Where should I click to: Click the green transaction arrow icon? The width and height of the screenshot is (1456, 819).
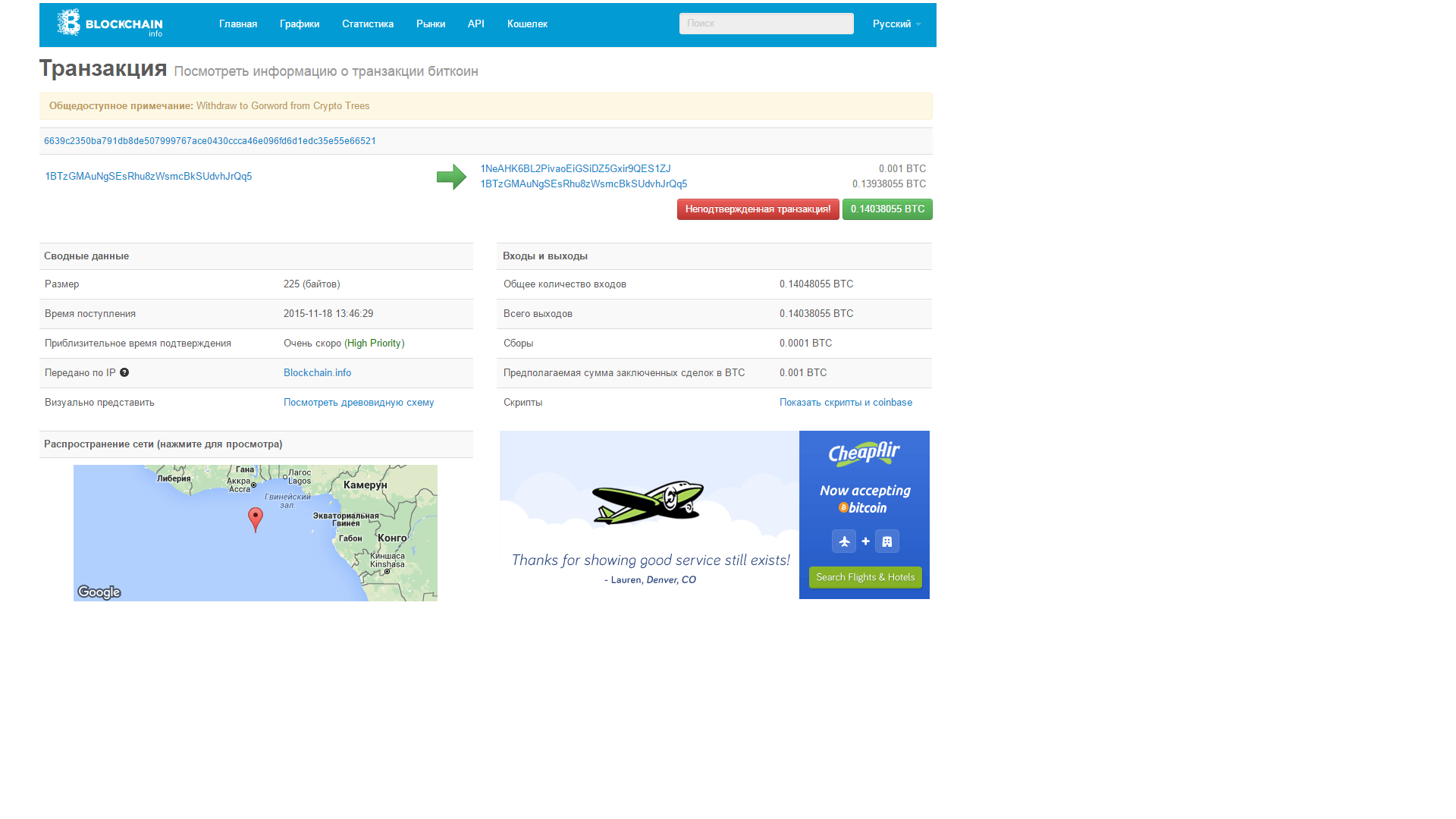pyautogui.click(x=451, y=177)
